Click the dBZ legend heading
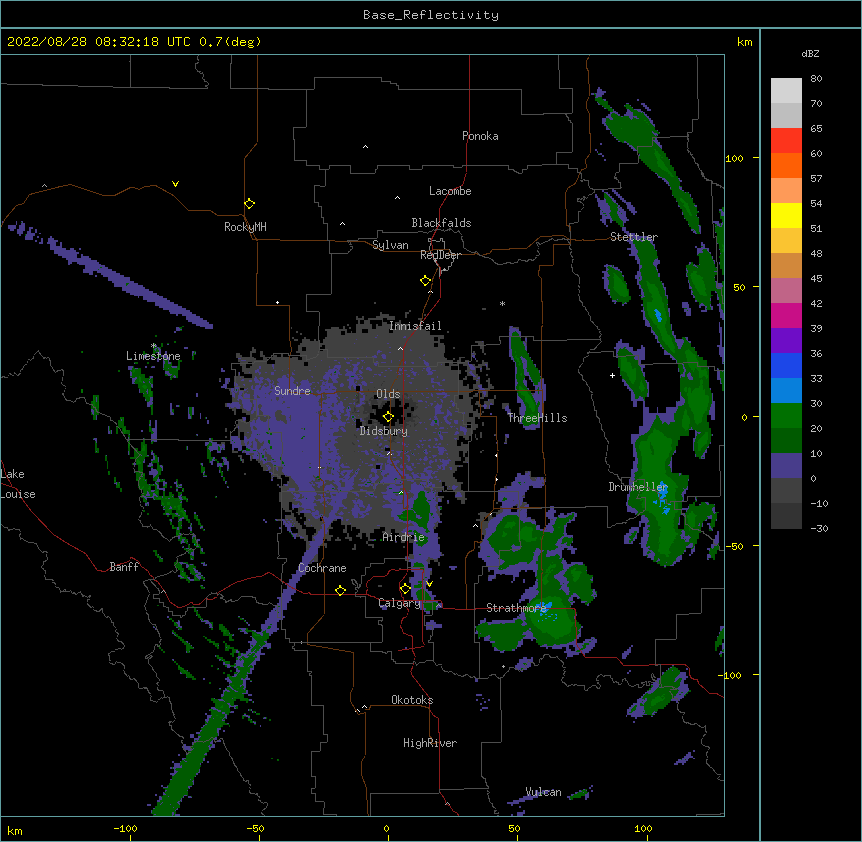This screenshot has width=862, height=842. point(810,54)
